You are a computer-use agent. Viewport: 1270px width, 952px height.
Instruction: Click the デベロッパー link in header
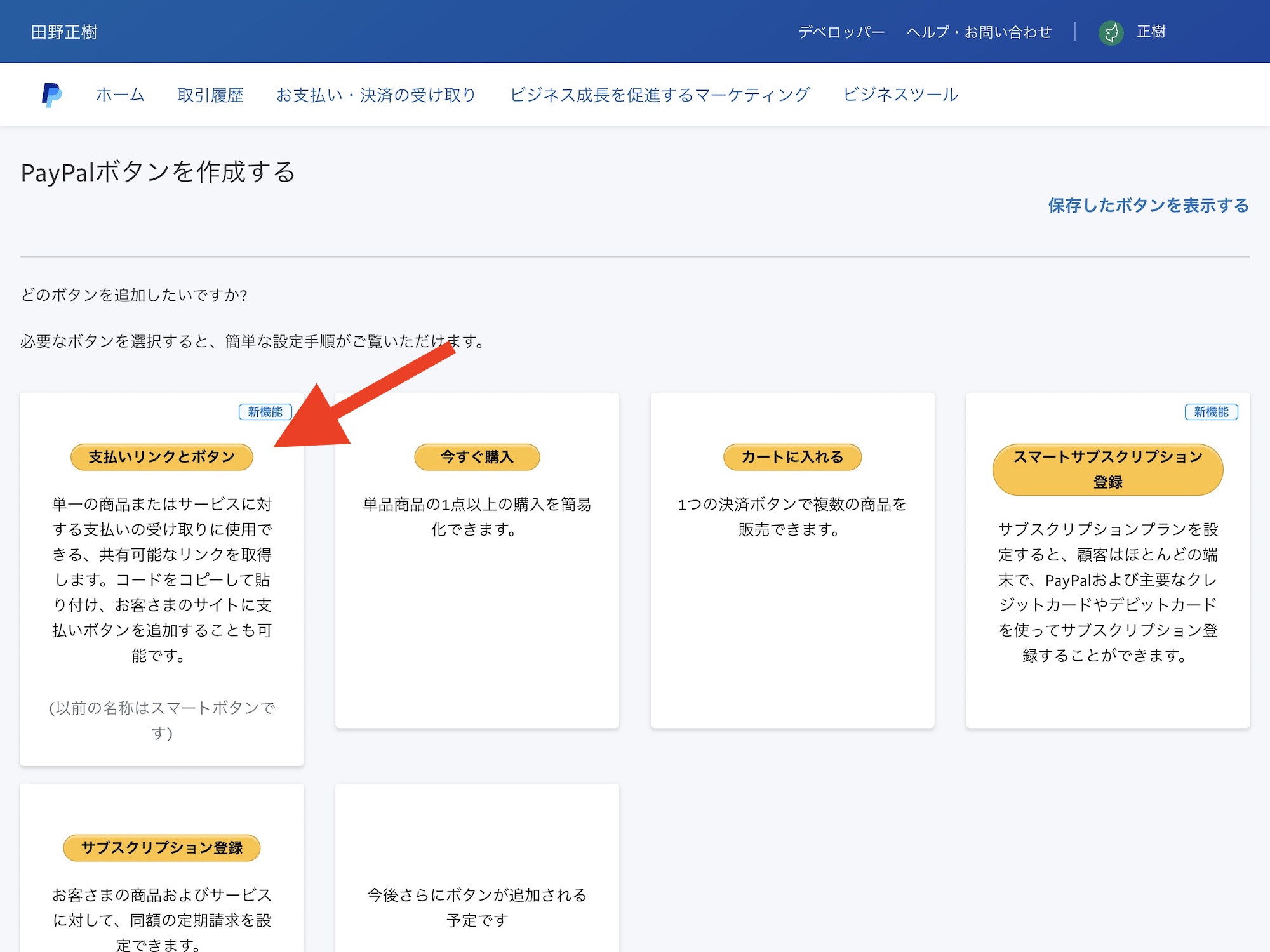point(841,32)
